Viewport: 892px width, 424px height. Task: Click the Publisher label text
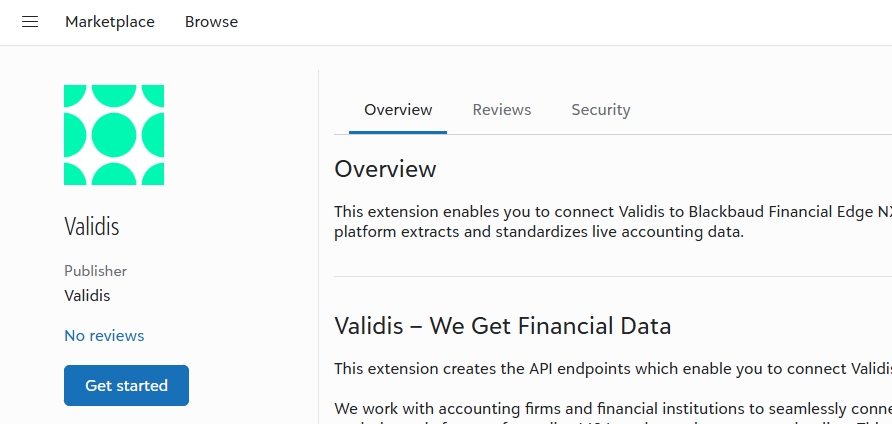(96, 271)
